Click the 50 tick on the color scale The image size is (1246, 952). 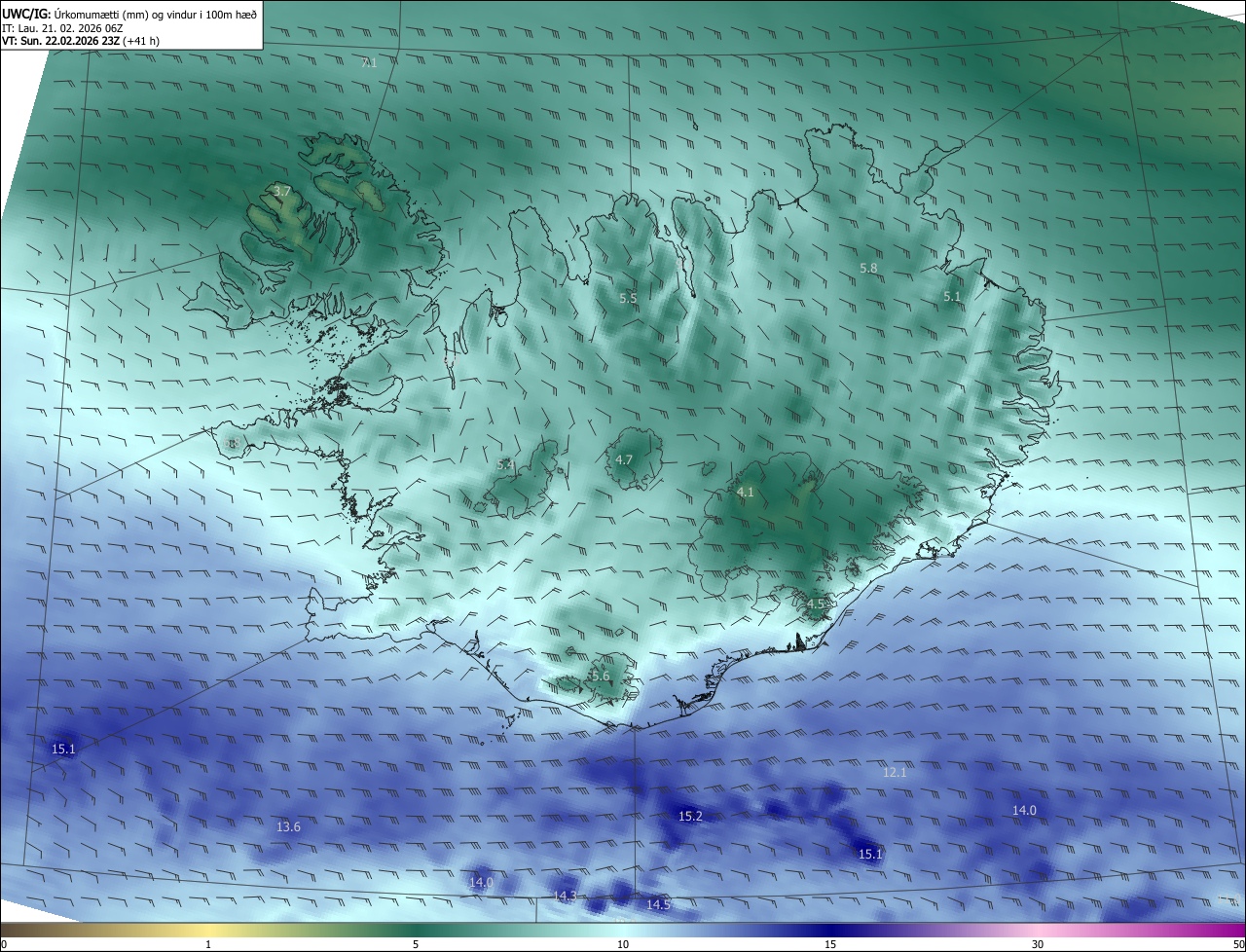point(1238,944)
